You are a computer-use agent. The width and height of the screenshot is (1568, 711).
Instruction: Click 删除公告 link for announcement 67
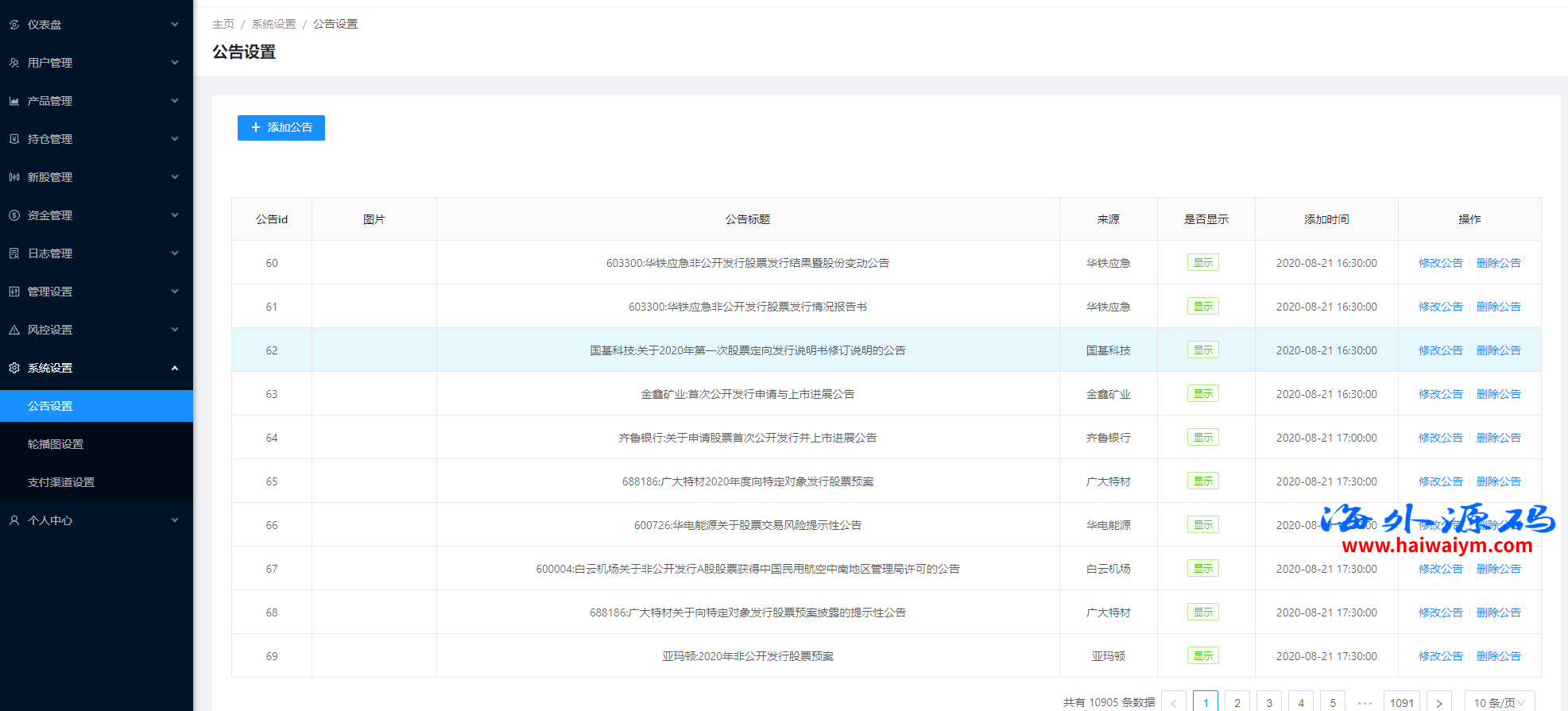1498,569
